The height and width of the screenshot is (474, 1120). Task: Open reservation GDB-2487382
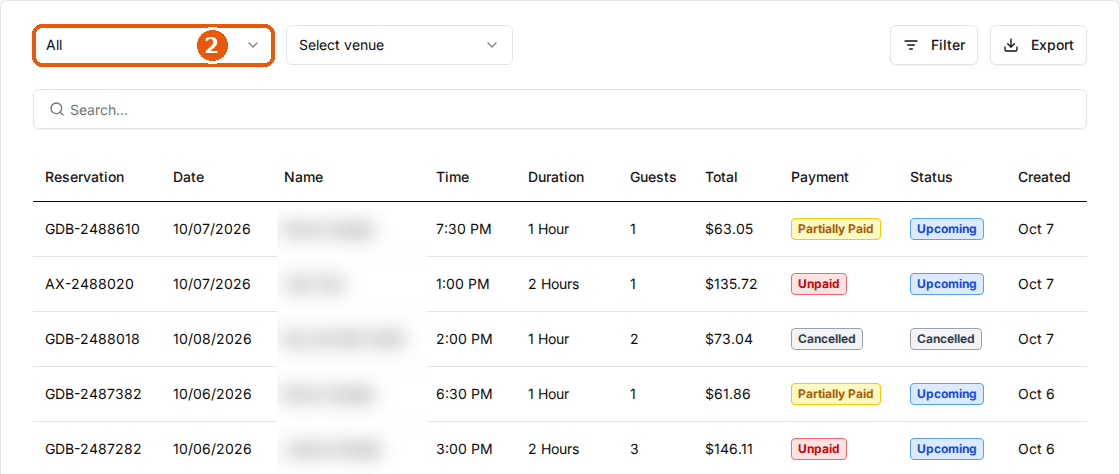click(94, 394)
